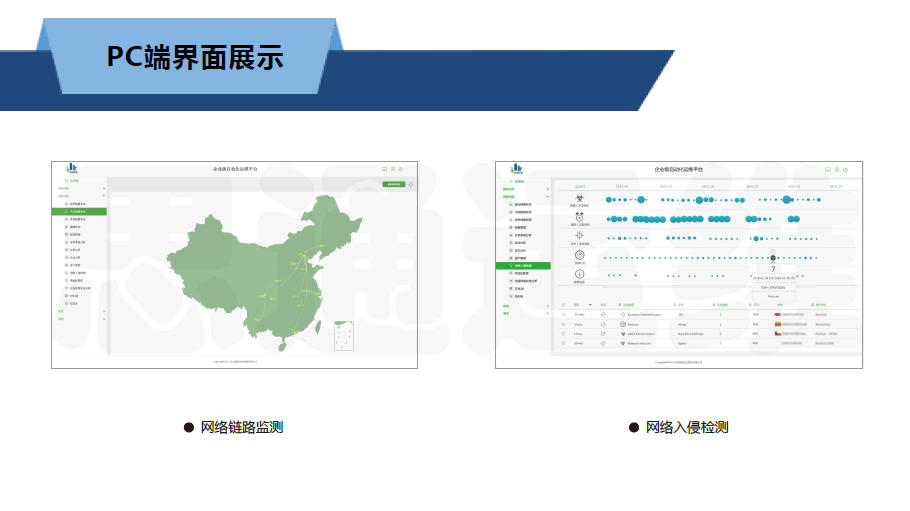
Task: Click the circled info icon in timeline
Action: [x=579, y=274]
